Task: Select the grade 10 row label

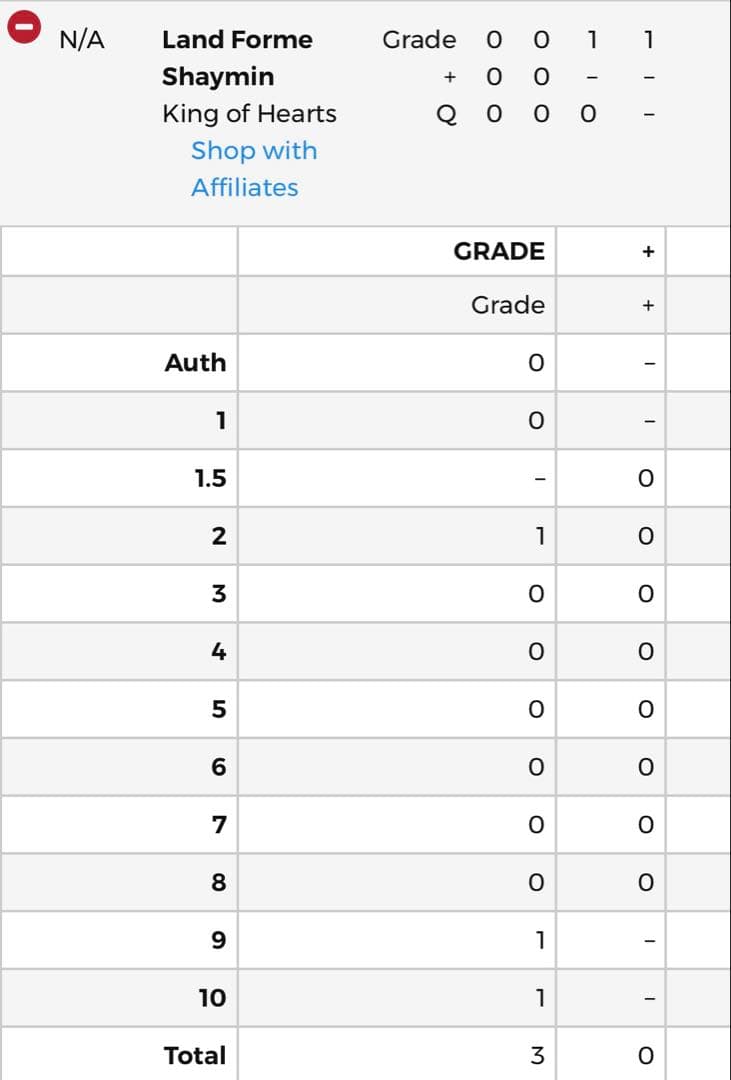Action: pos(212,998)
